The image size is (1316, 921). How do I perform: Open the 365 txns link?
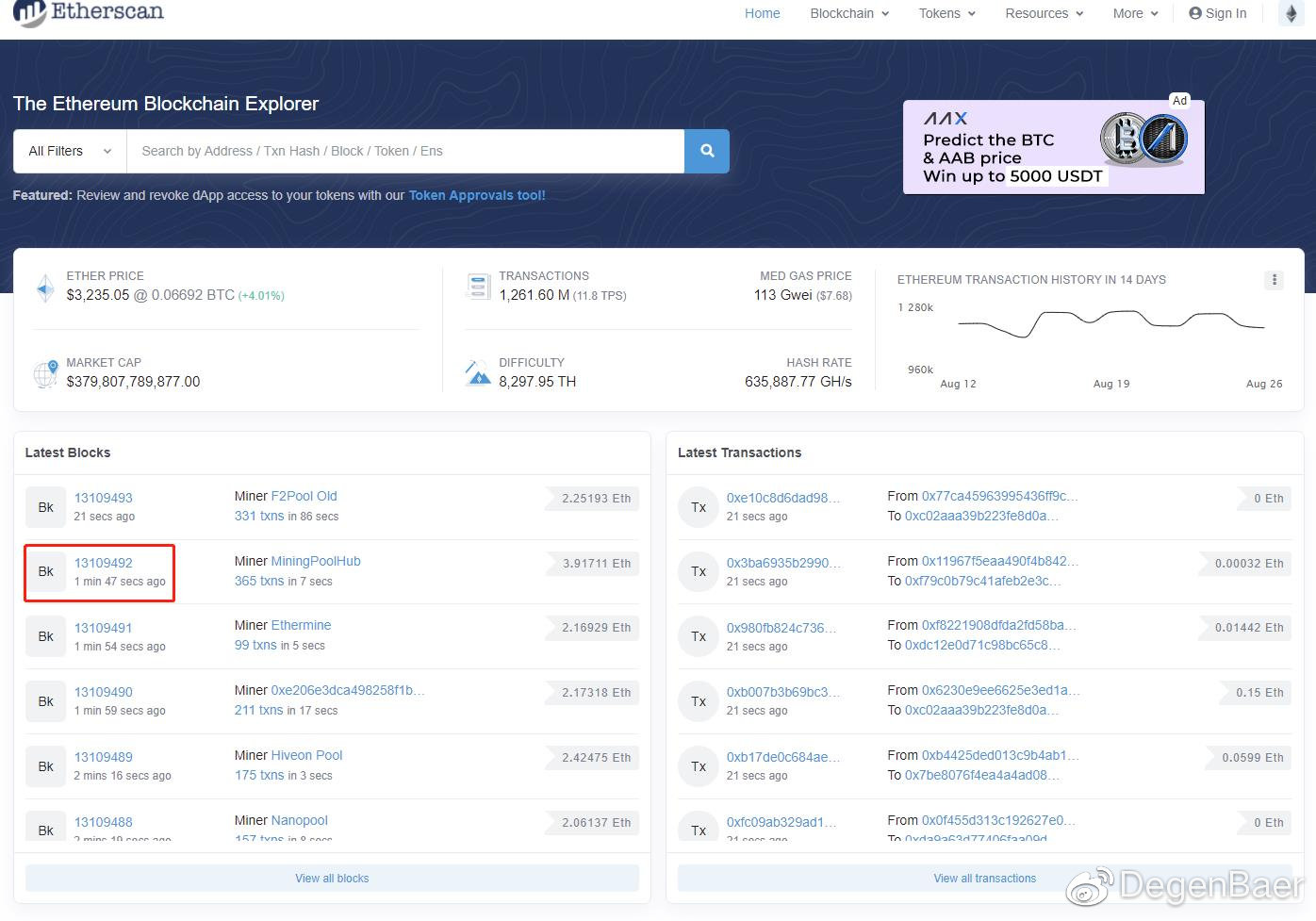(259, 581)
